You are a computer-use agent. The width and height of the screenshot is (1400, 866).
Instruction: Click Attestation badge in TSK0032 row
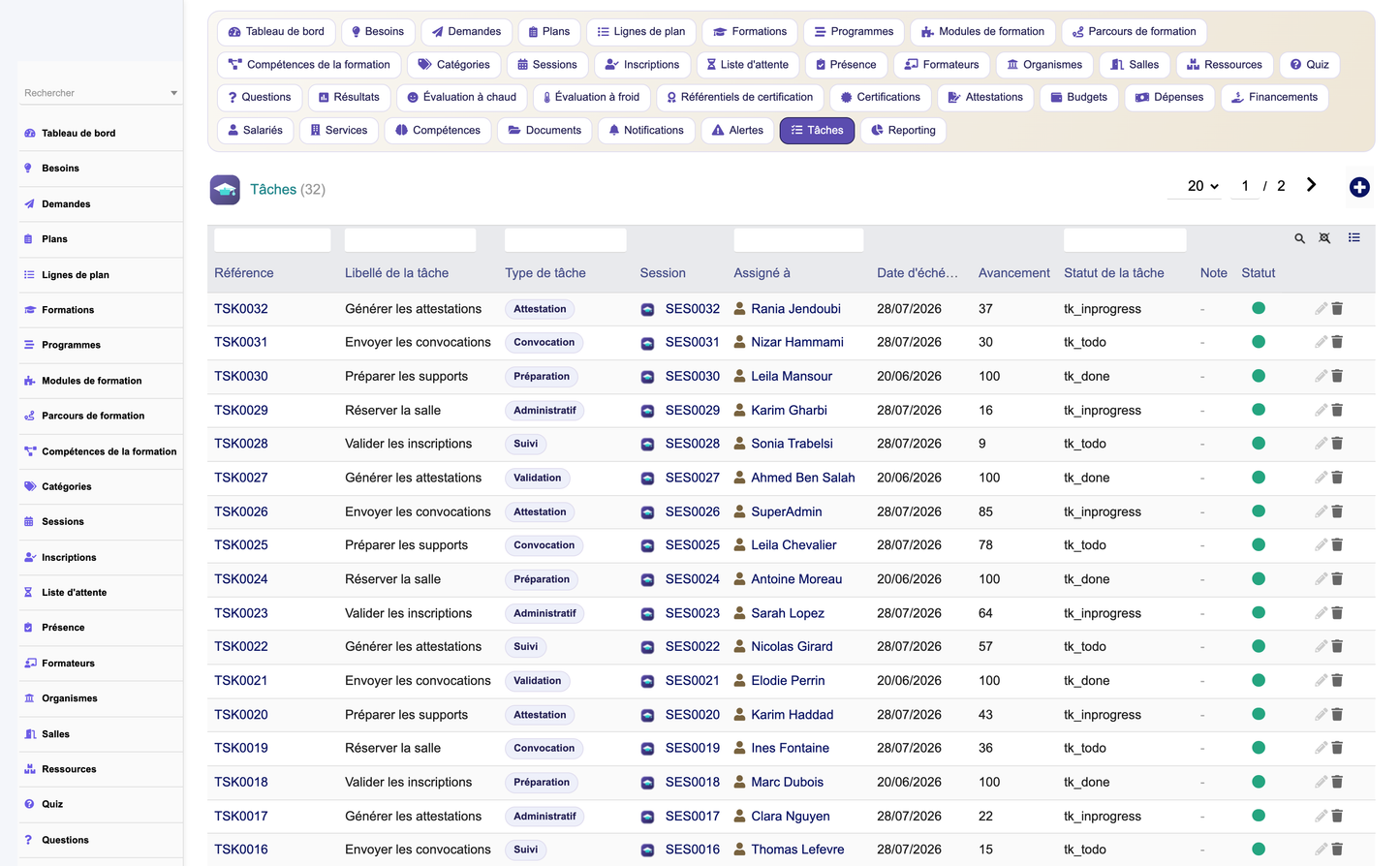pos(540,309)
